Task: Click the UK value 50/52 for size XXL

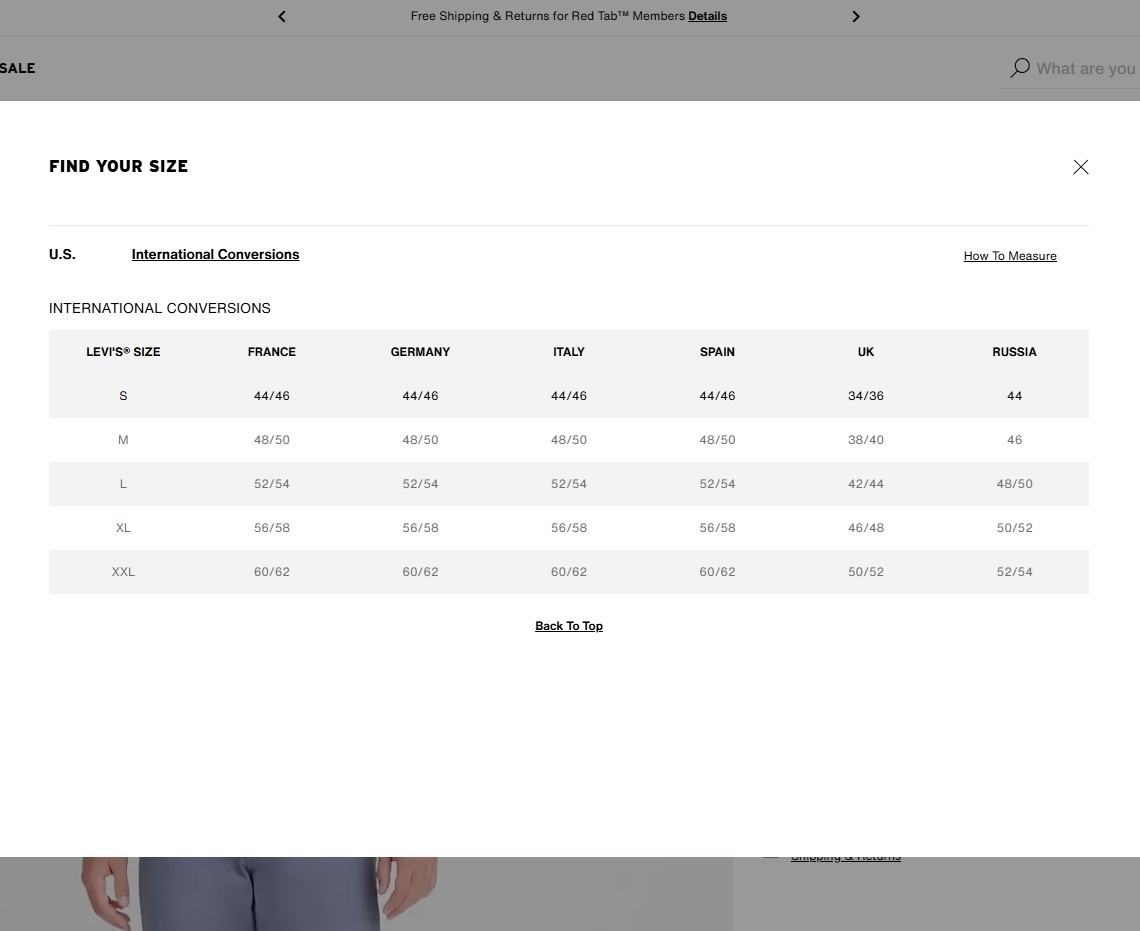Action: pyautogui.click(x=865, y=572)
